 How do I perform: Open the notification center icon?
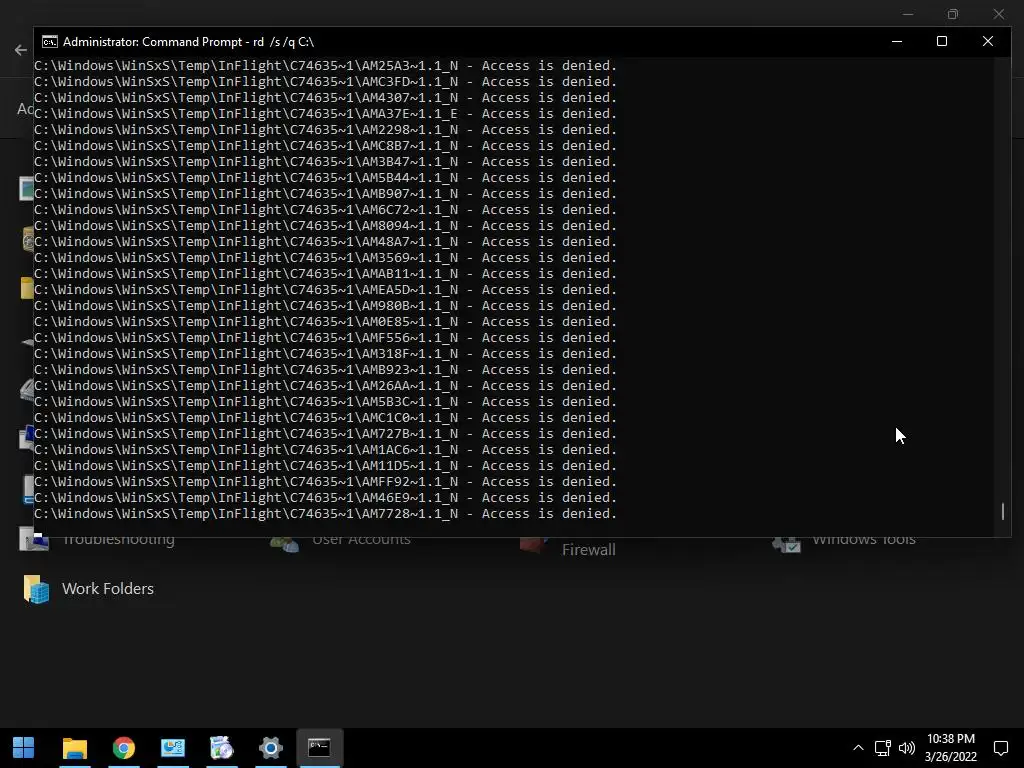point(1000,748)
